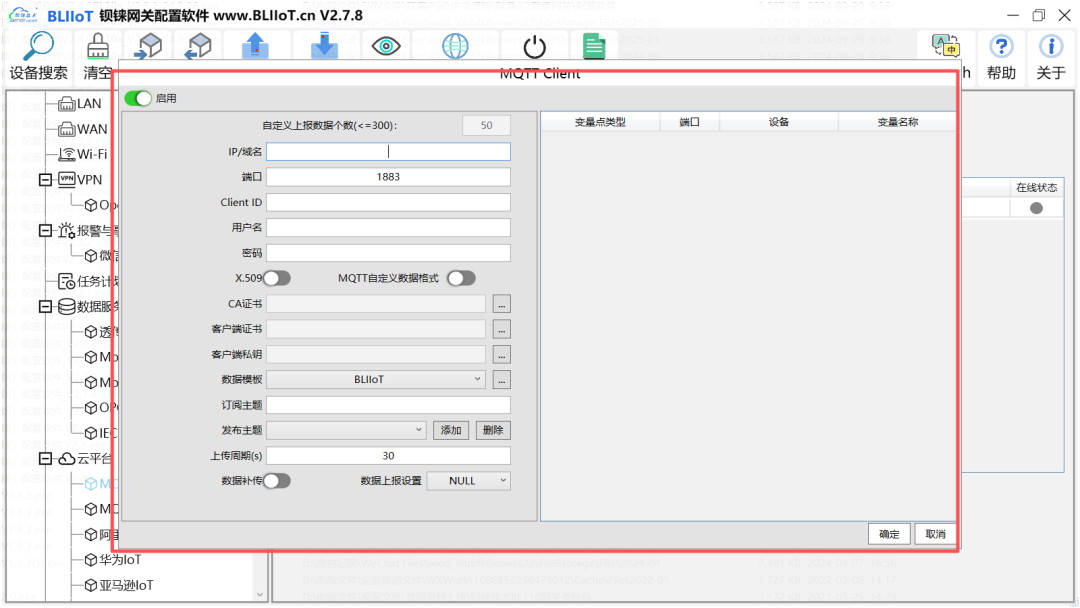
Task: Click 在线状态 column header behind dialog
Action: coord(1036,188)
